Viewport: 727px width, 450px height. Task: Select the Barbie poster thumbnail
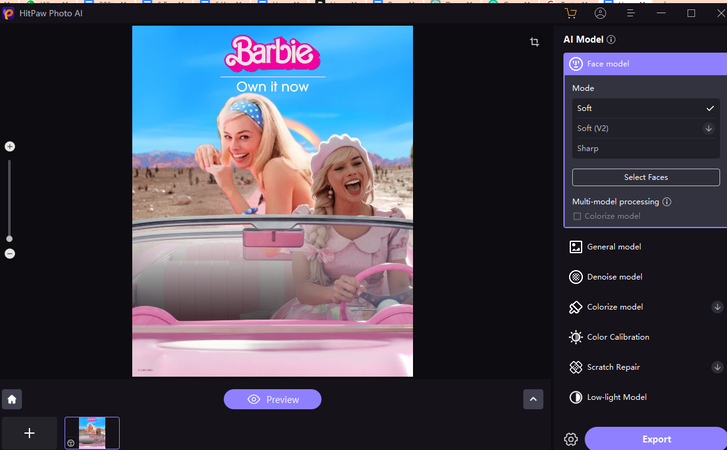coord(92,433)
